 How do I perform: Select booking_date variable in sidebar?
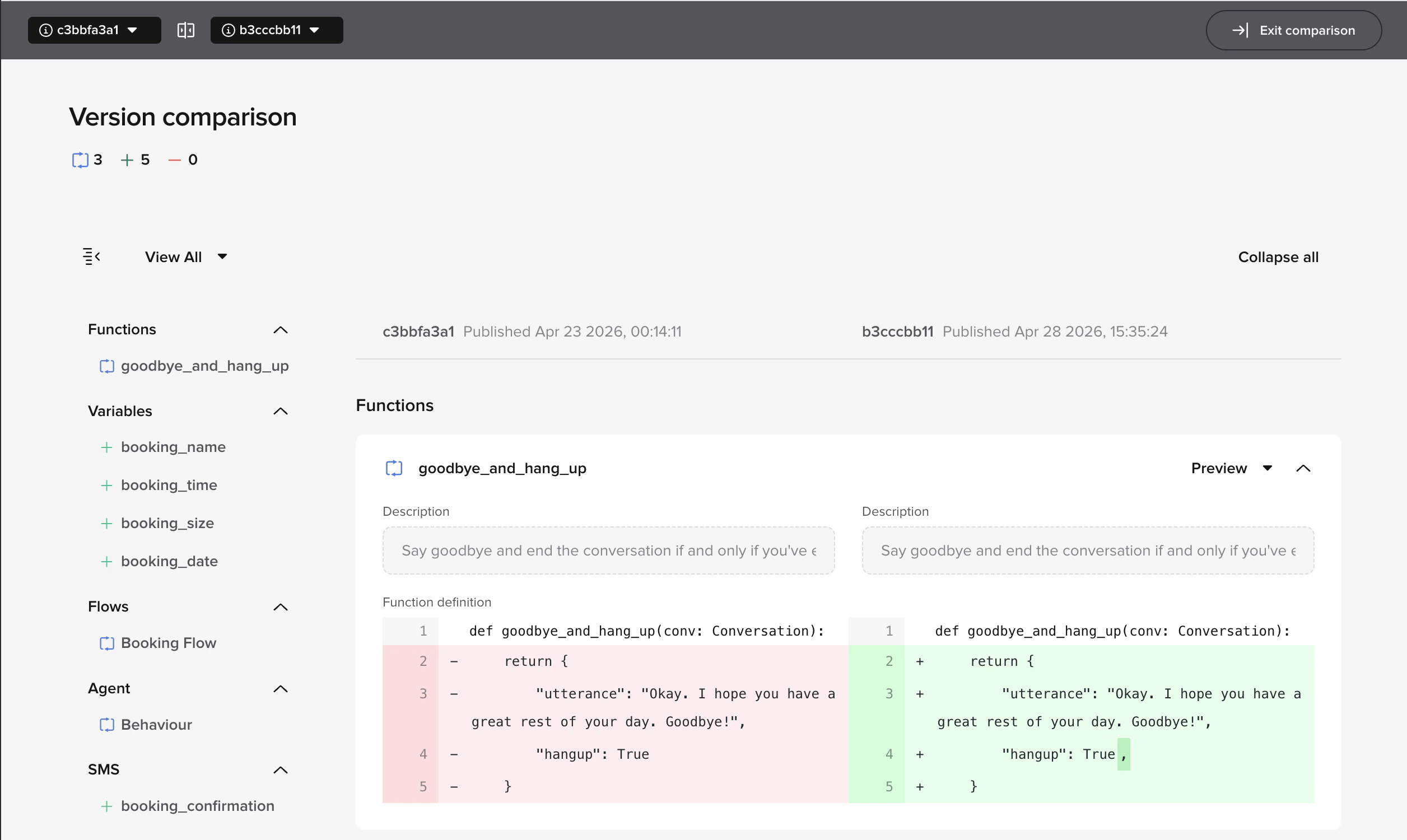pos(169,562)
